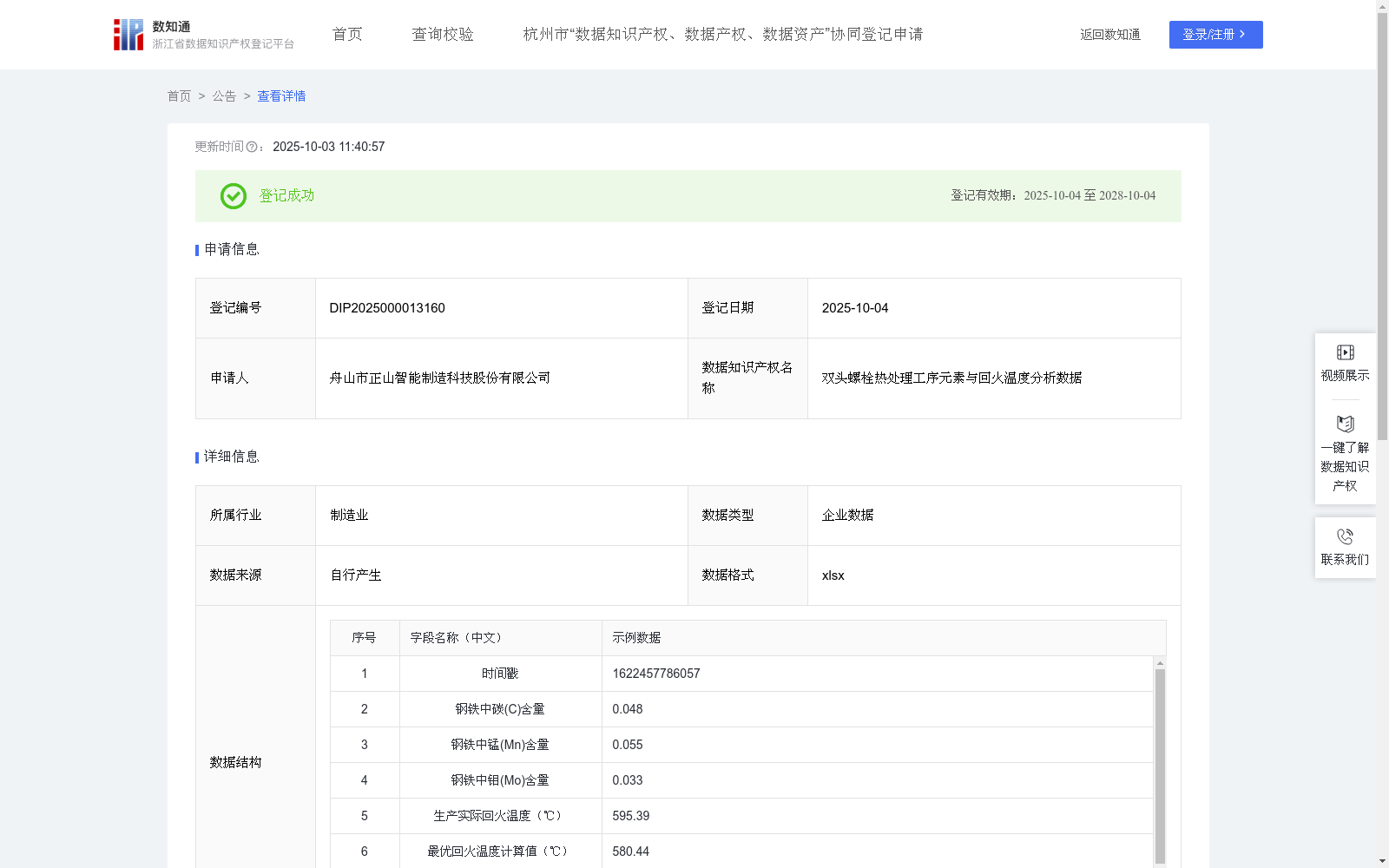Click the 申请信息 section heading
The height and width of the screenshot is (868, 1389).
pos(232,250)
